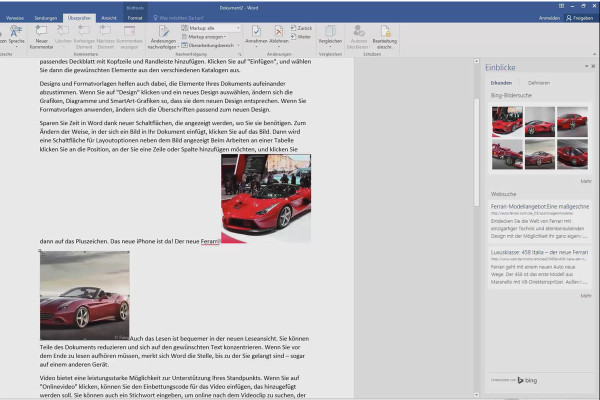Screen dimensions: 600x400
Task: Go to Vorheriges Element comment
Action: [84, 31]
